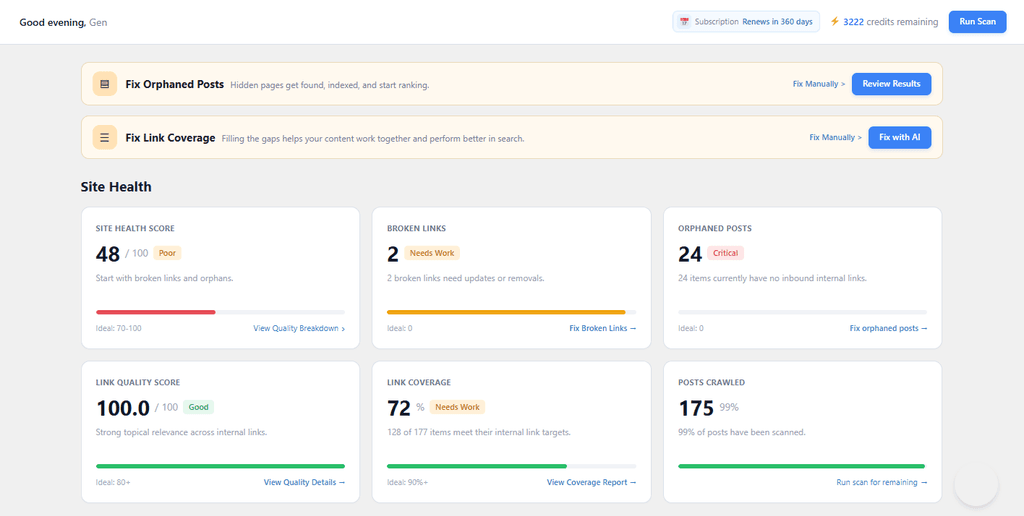The width and height of the screenshot is (1024, 516).
Task: Open Fix Manually link for Orphaned Posts
Action: coord(818,84)
